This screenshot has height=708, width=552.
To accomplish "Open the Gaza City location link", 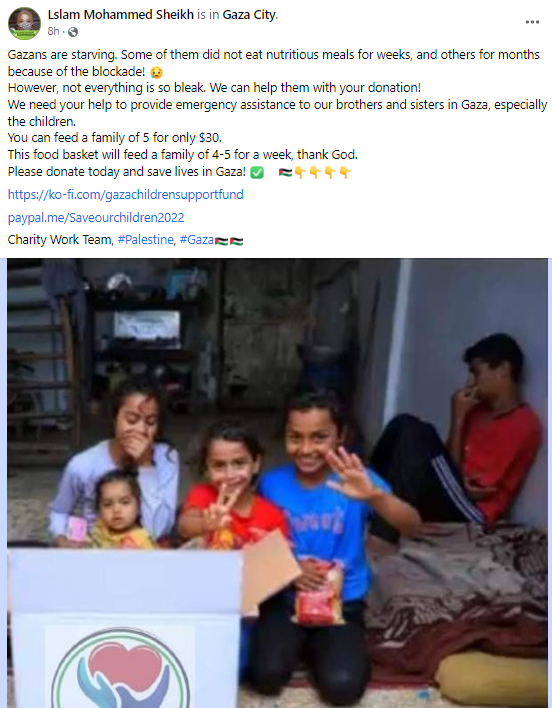I will [x=249, y=15].
